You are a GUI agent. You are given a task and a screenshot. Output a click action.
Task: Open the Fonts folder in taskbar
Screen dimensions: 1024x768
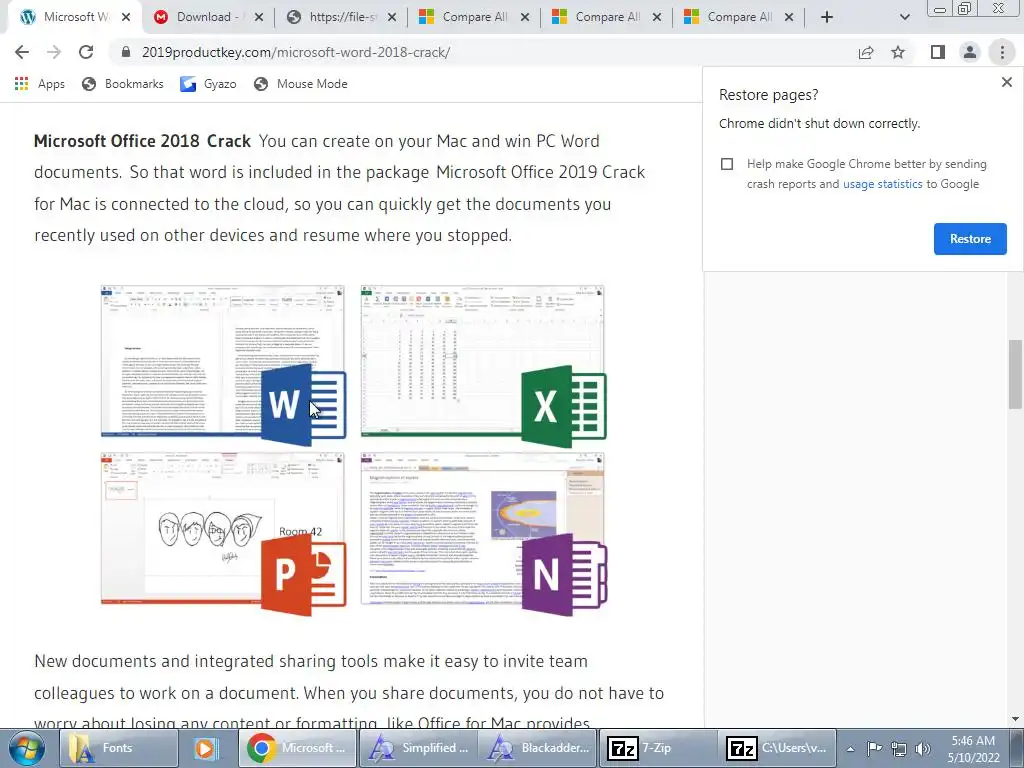click(118, 748)
